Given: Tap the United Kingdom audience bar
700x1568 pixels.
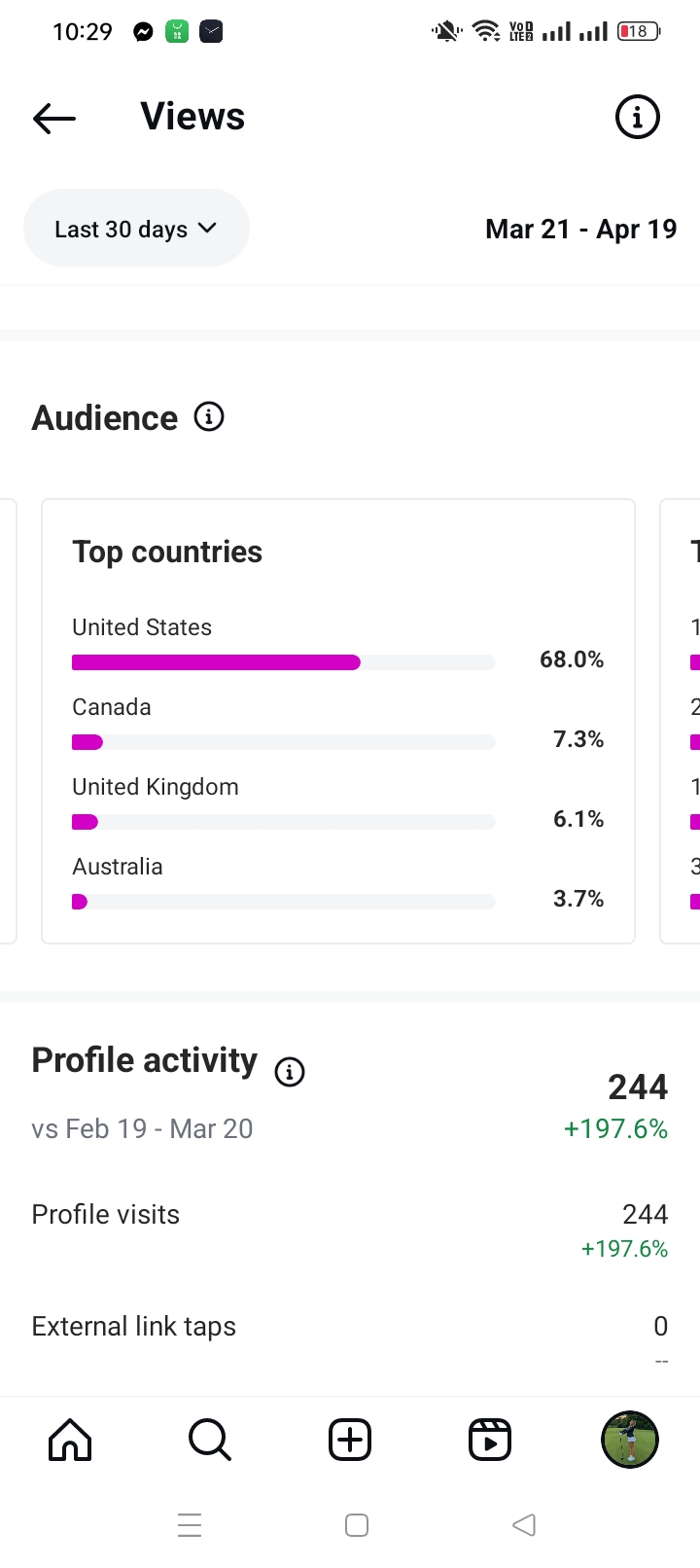Looking at the screenshot, I should [283, 822].
